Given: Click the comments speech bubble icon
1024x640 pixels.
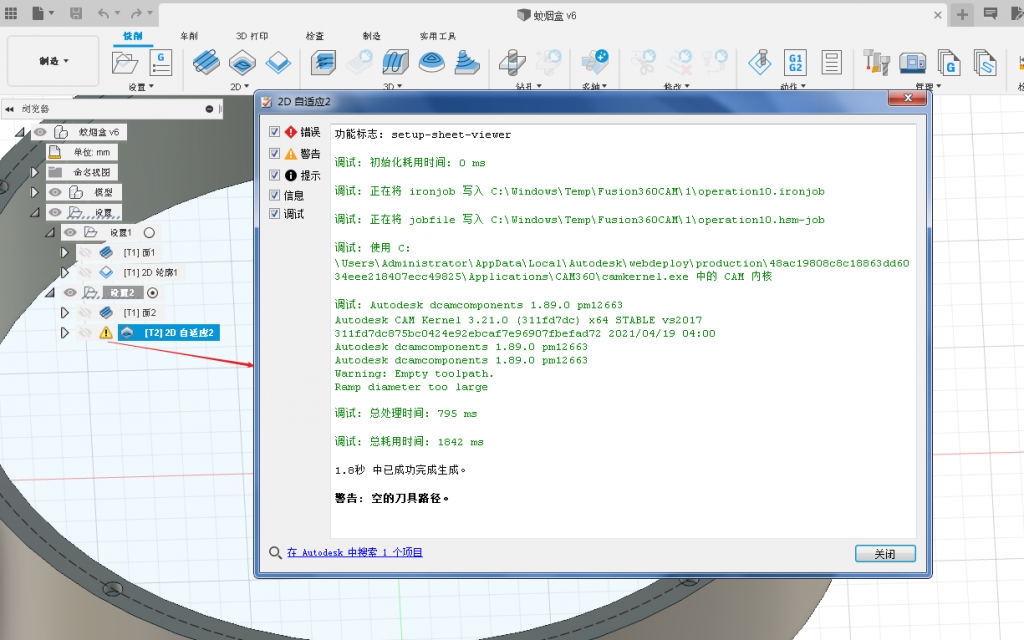Looking at the screenshot, I should [x=991, y=14].
